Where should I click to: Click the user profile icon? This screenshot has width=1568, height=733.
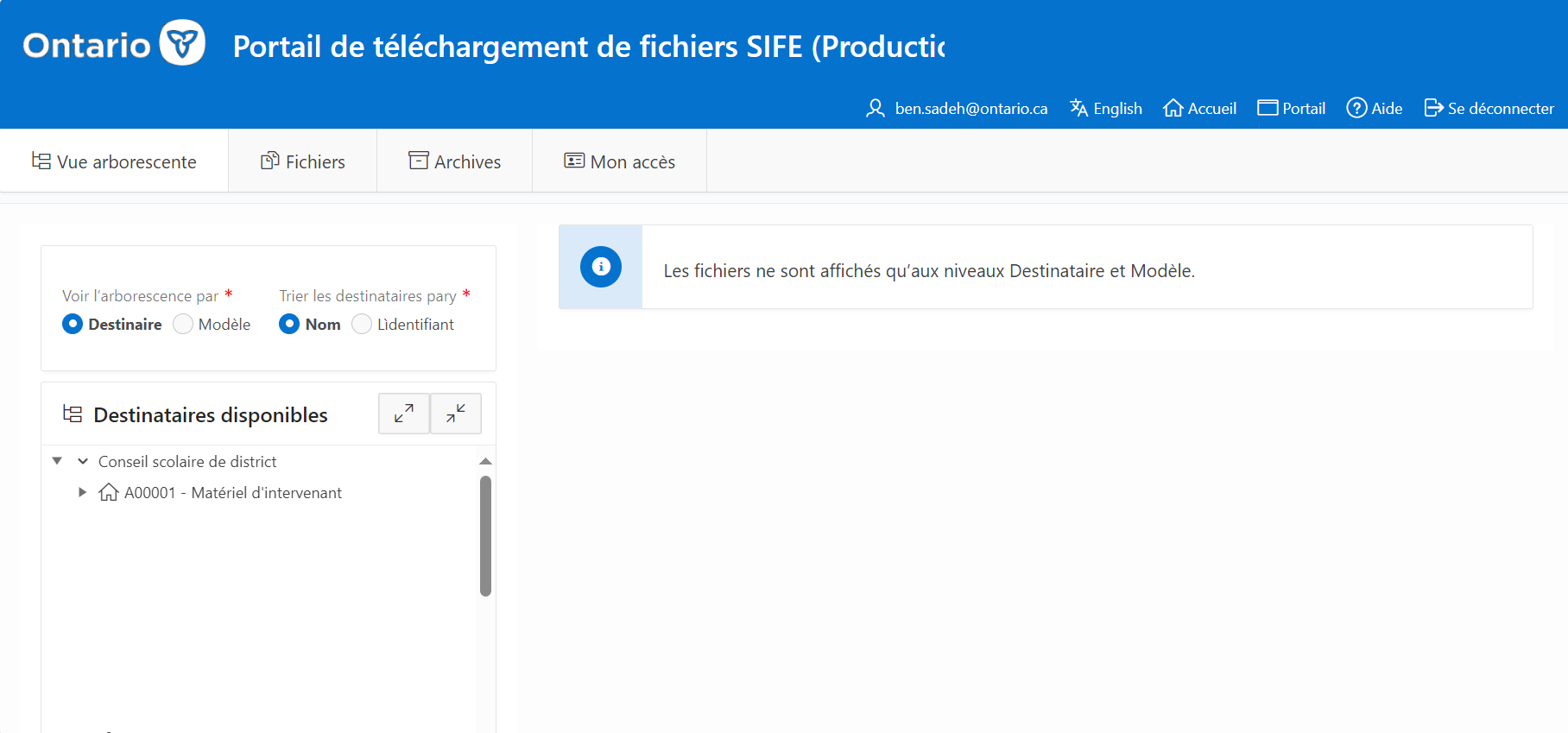(x=875, y=108)
